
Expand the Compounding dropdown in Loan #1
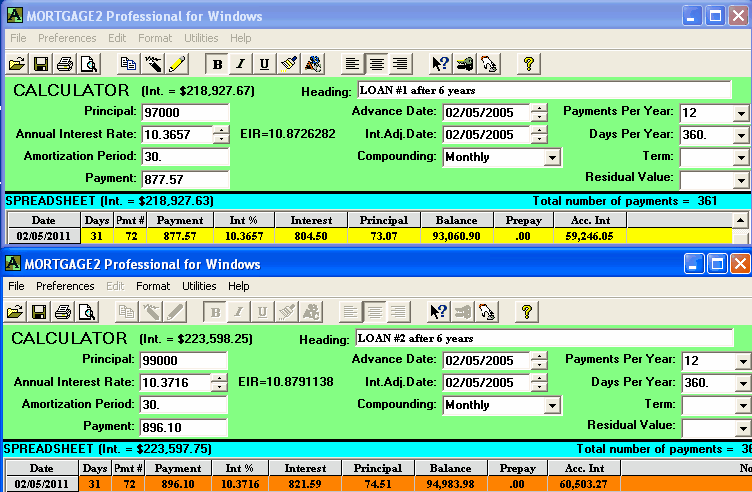[551, 157]
